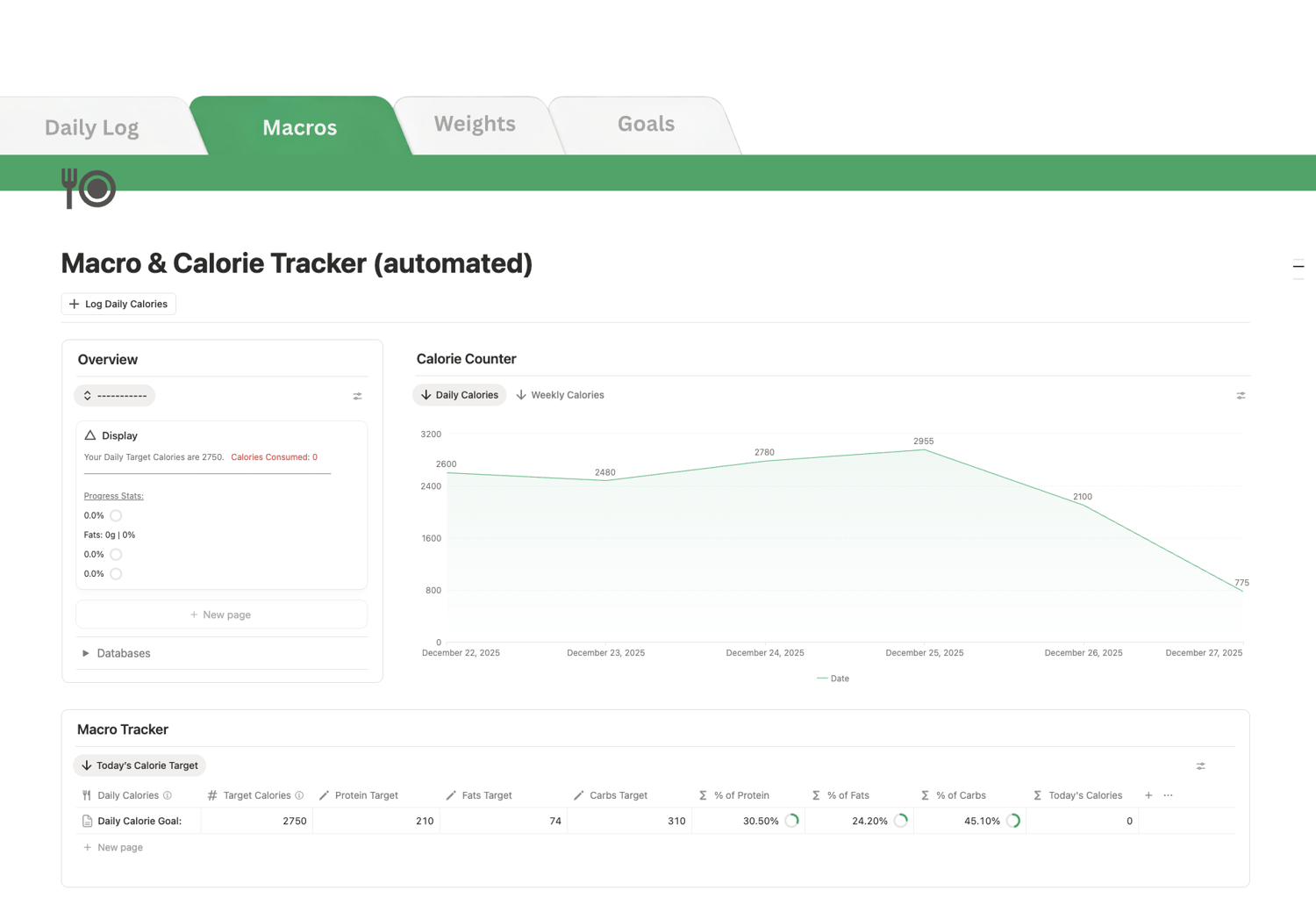The image size is (1316, 898).
Task: Open the Macro Tracker view settings icon
Action: coord(1201,766)
